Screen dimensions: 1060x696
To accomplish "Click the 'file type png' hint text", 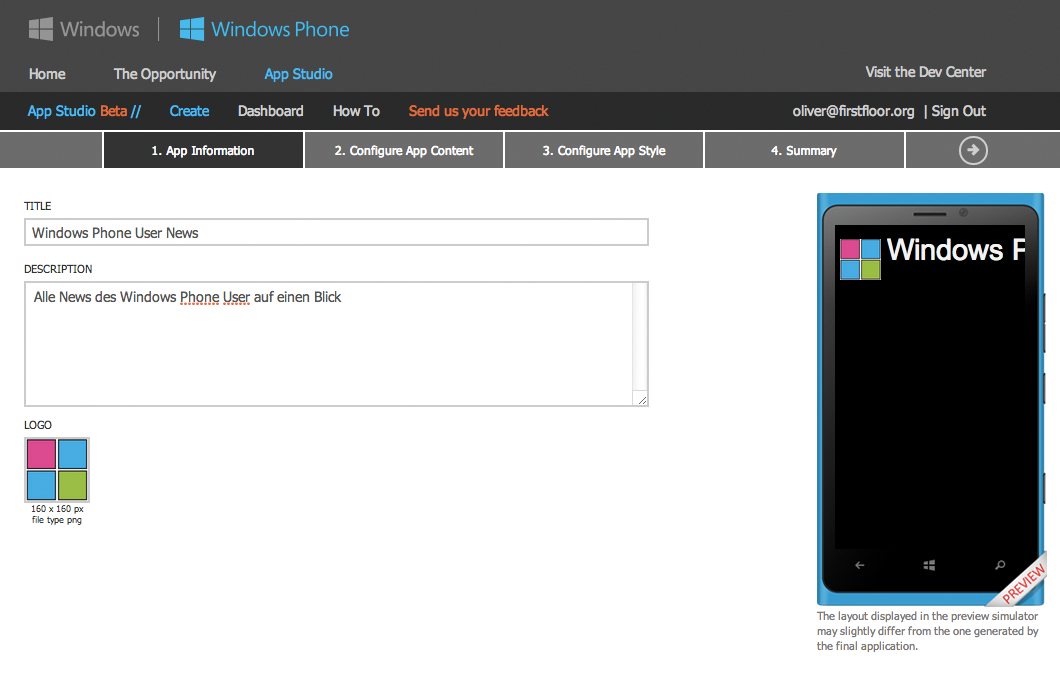I will 57,520.
